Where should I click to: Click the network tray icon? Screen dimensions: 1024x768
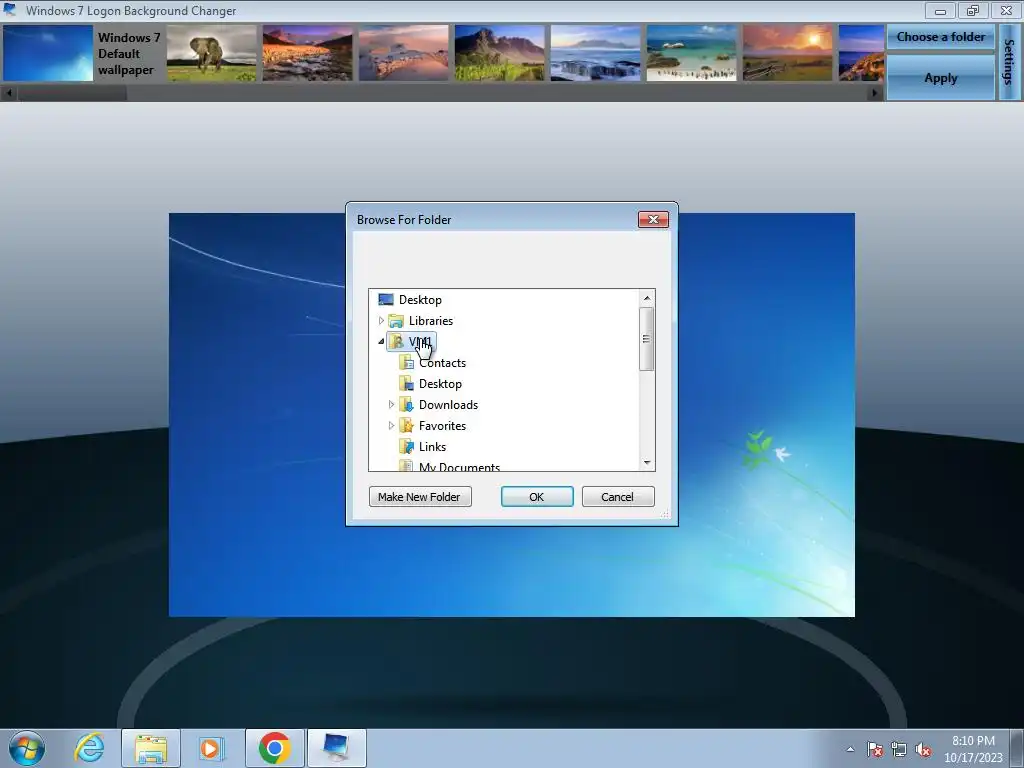899,749
